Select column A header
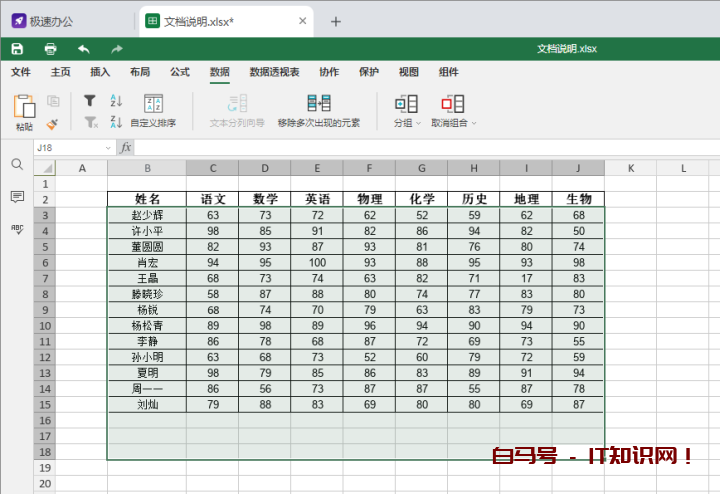This screenshot has height=494, width=720. point(82,168)
